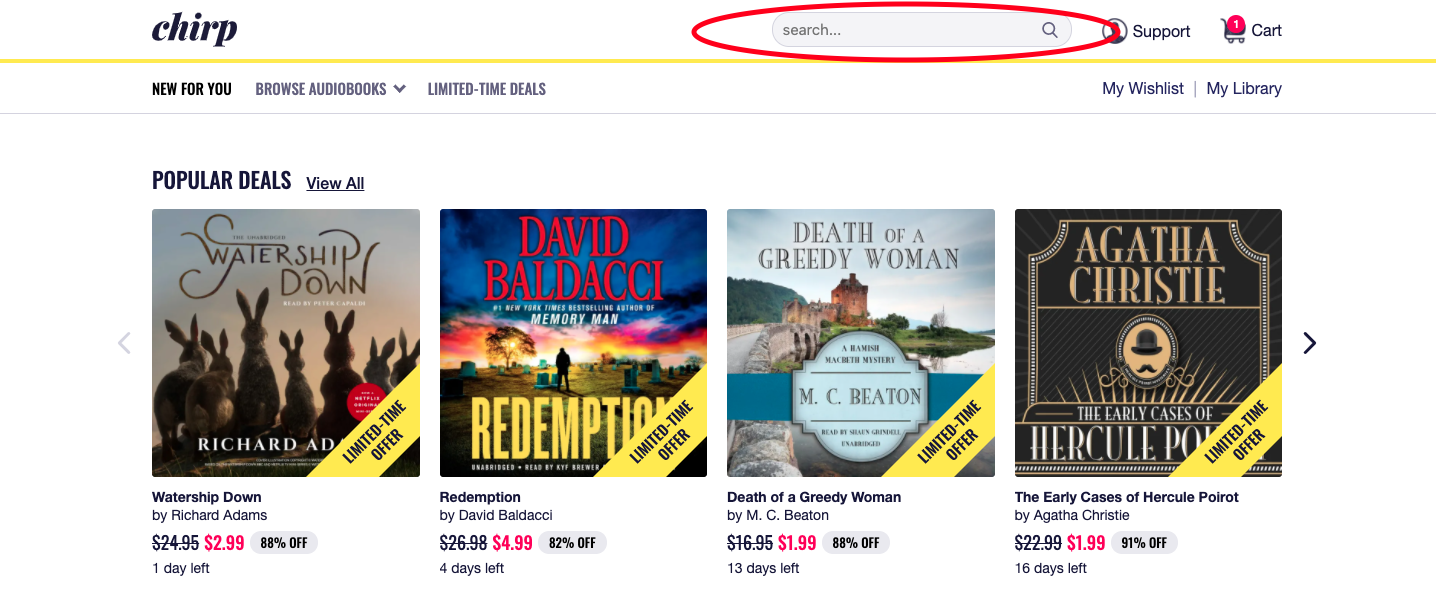Click the Chirp logo
Image resolution: width=1436 pixels, height=607 pixels.
click(194, 29)
